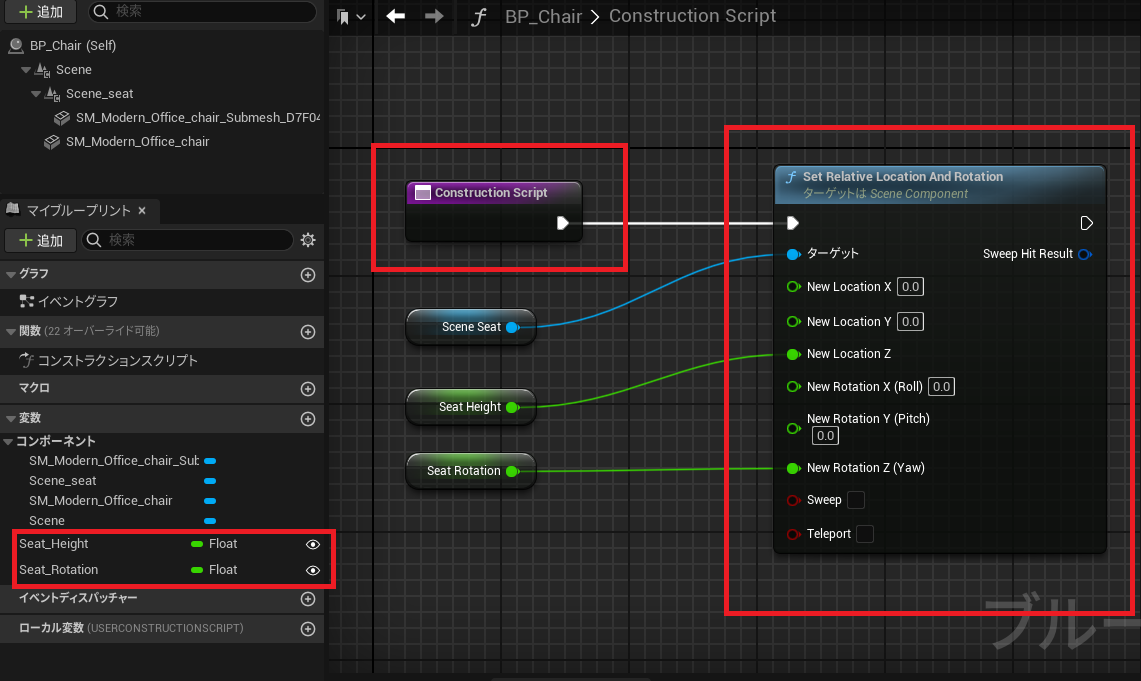Click the New Location X value field
The height and width of the screenshot is (681, 1141).
coord(909,287)
